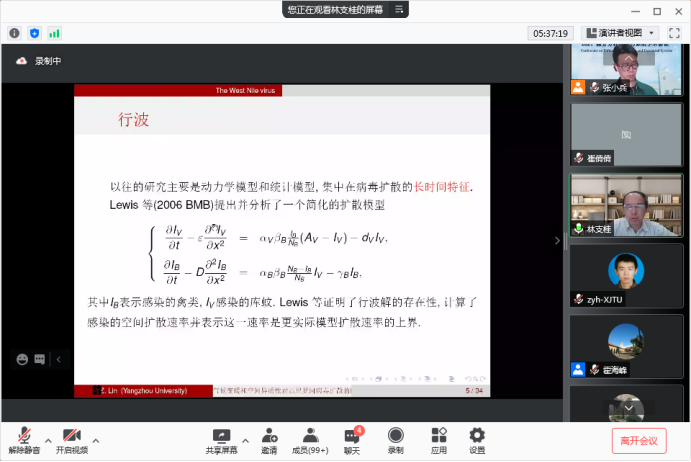Open the Apps (应用) panel
691x462 pixels.
(x=438, y=440)
